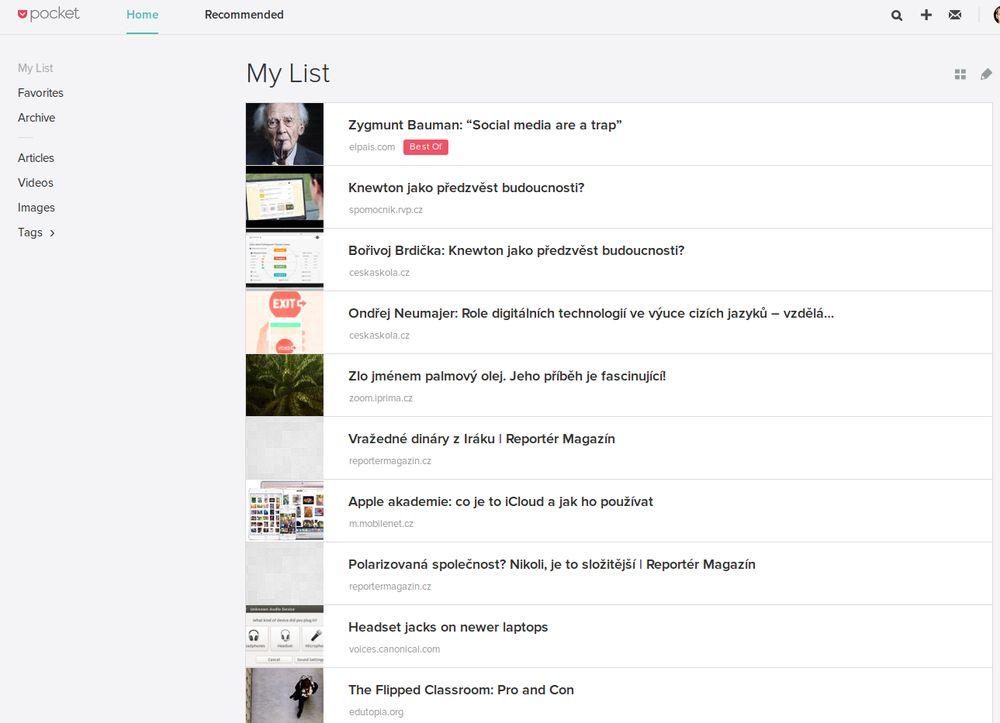Open the Recommended tab
1000x723 pixels.
pos(244,15)
